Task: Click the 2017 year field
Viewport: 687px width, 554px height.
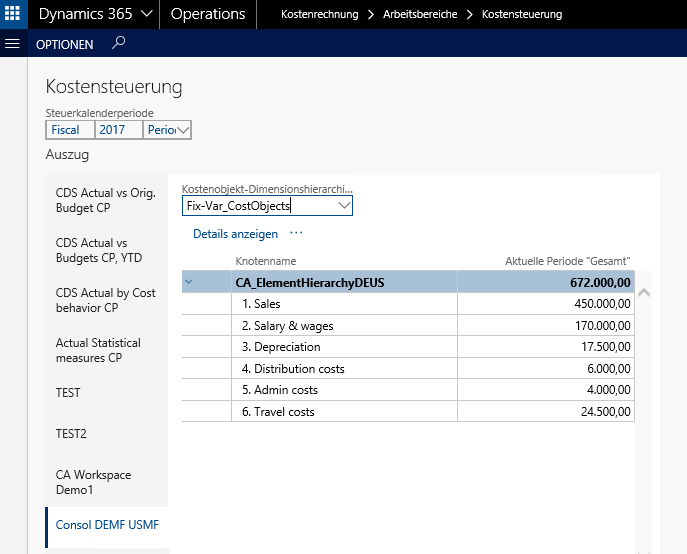Action: tap(119, 130)
